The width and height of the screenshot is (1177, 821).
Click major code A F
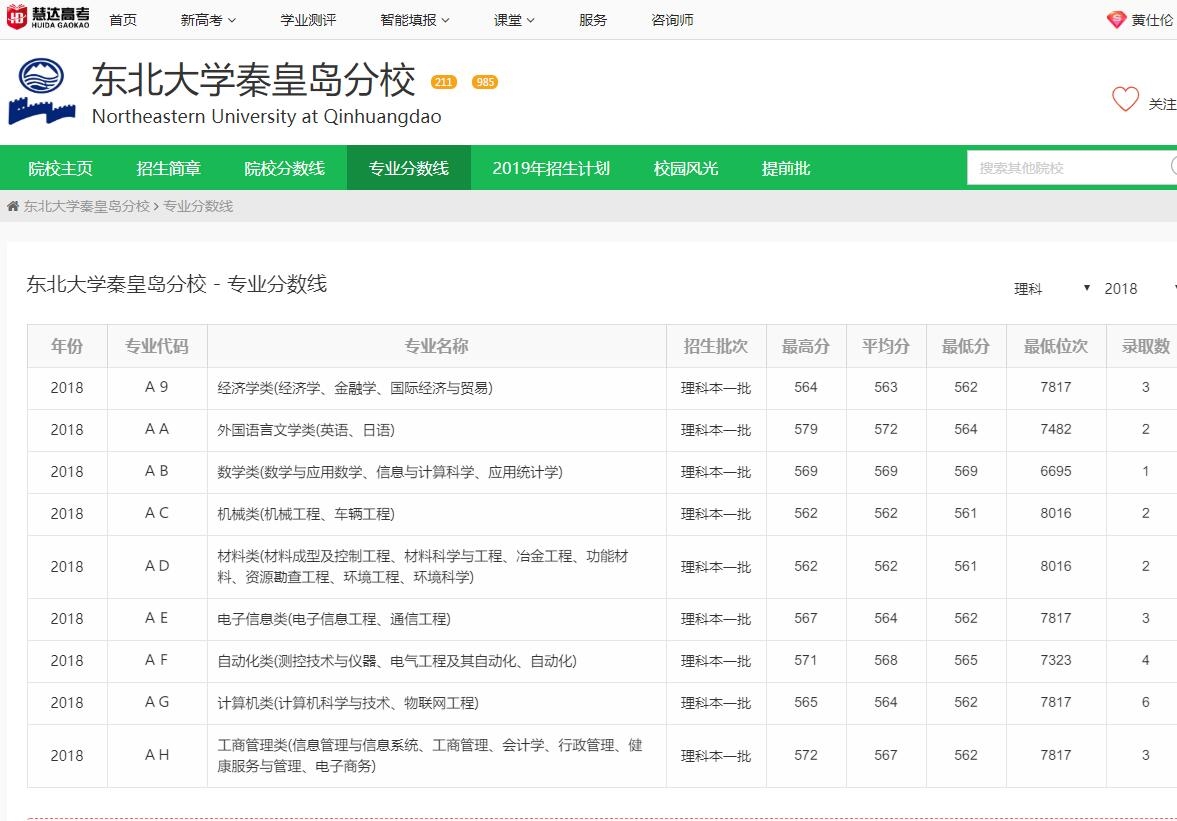click(157, 660)
